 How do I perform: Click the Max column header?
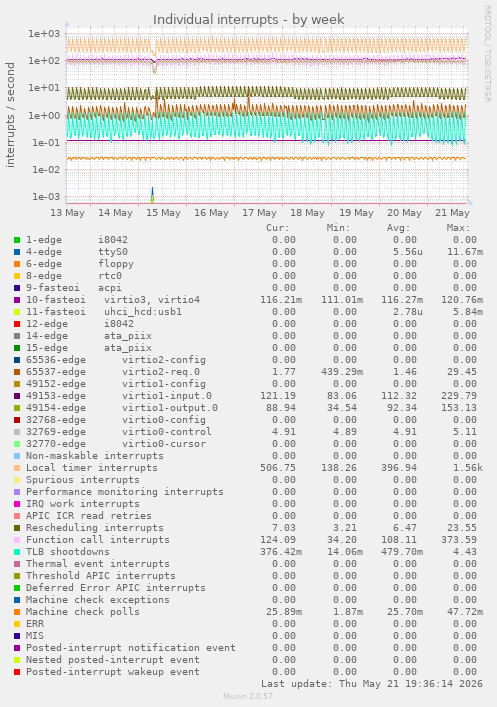coord(459,228)
